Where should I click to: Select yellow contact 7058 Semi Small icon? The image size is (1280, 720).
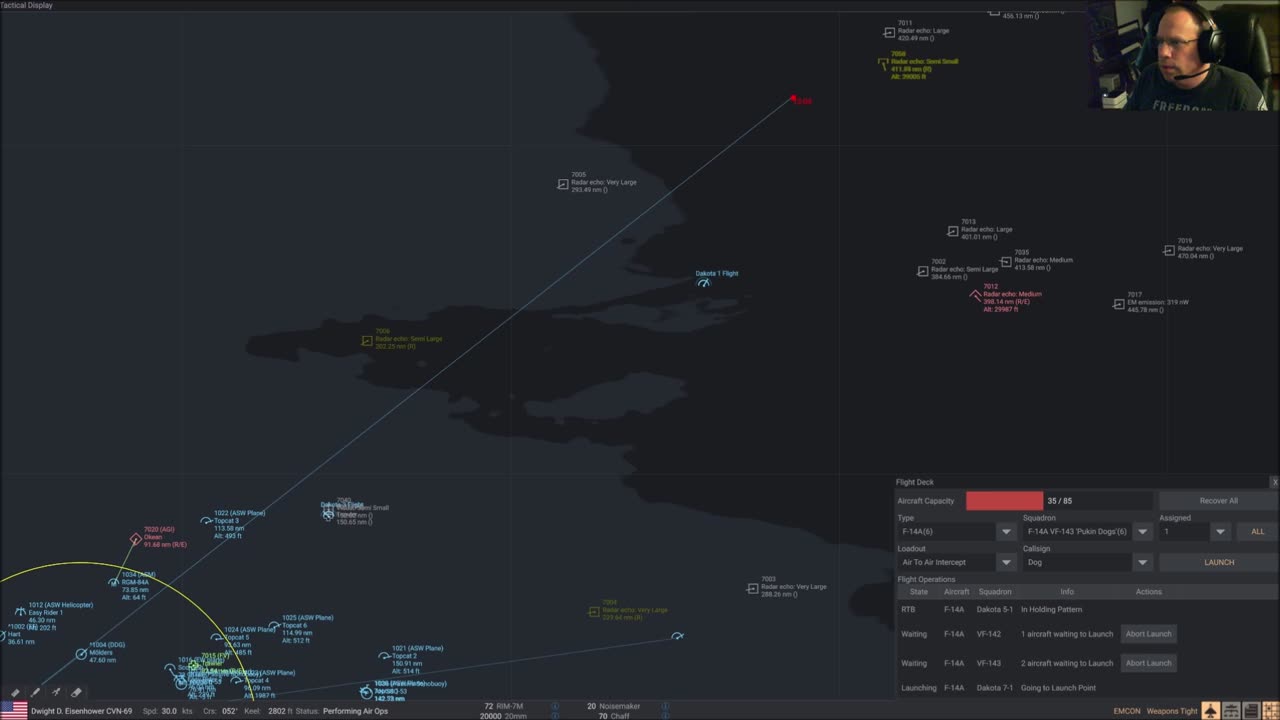pos(883,63)
